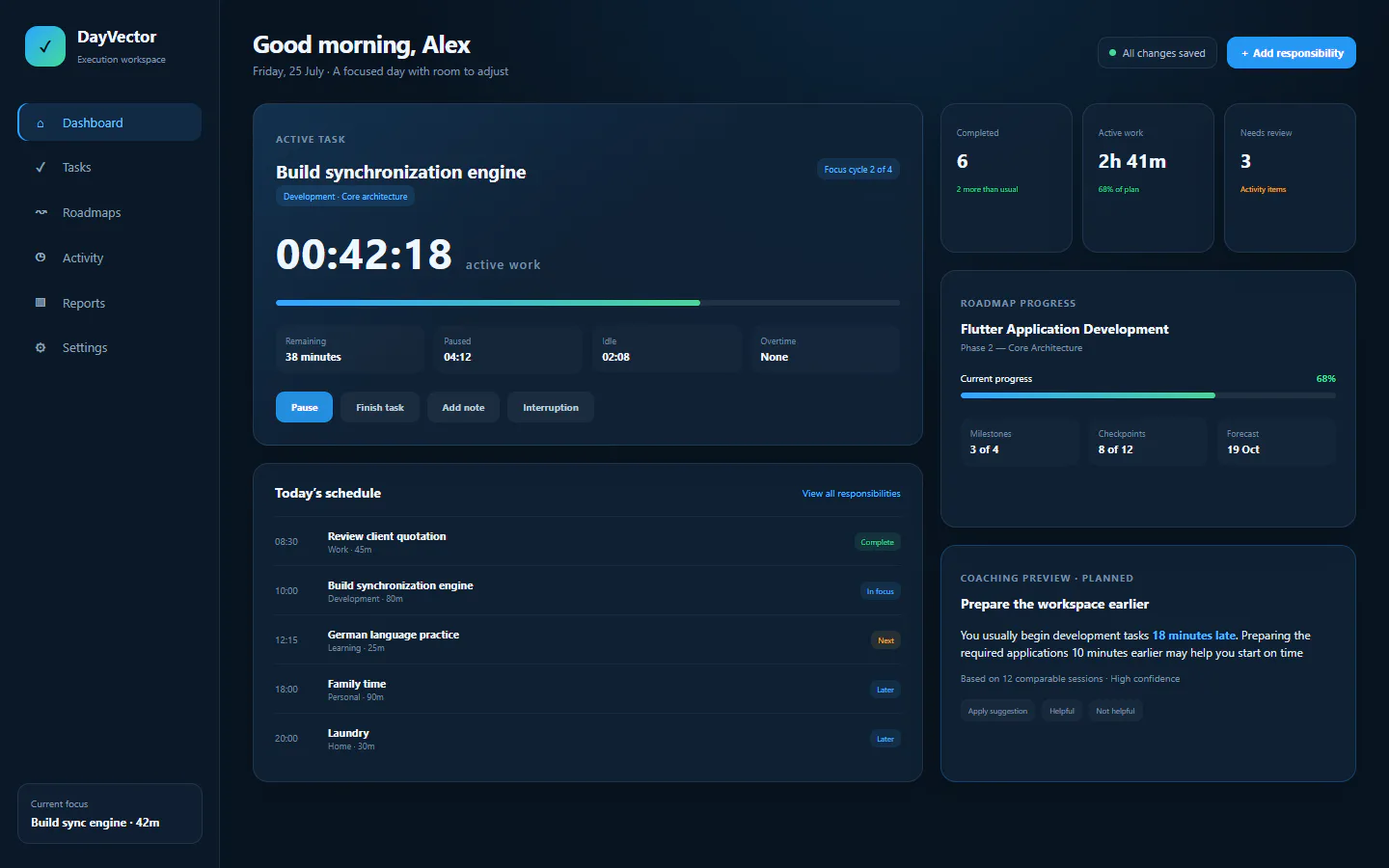Apply suggestion in coaching preview
The image size is (1389, 868).
pyautogui.click(x=997, y=711)
